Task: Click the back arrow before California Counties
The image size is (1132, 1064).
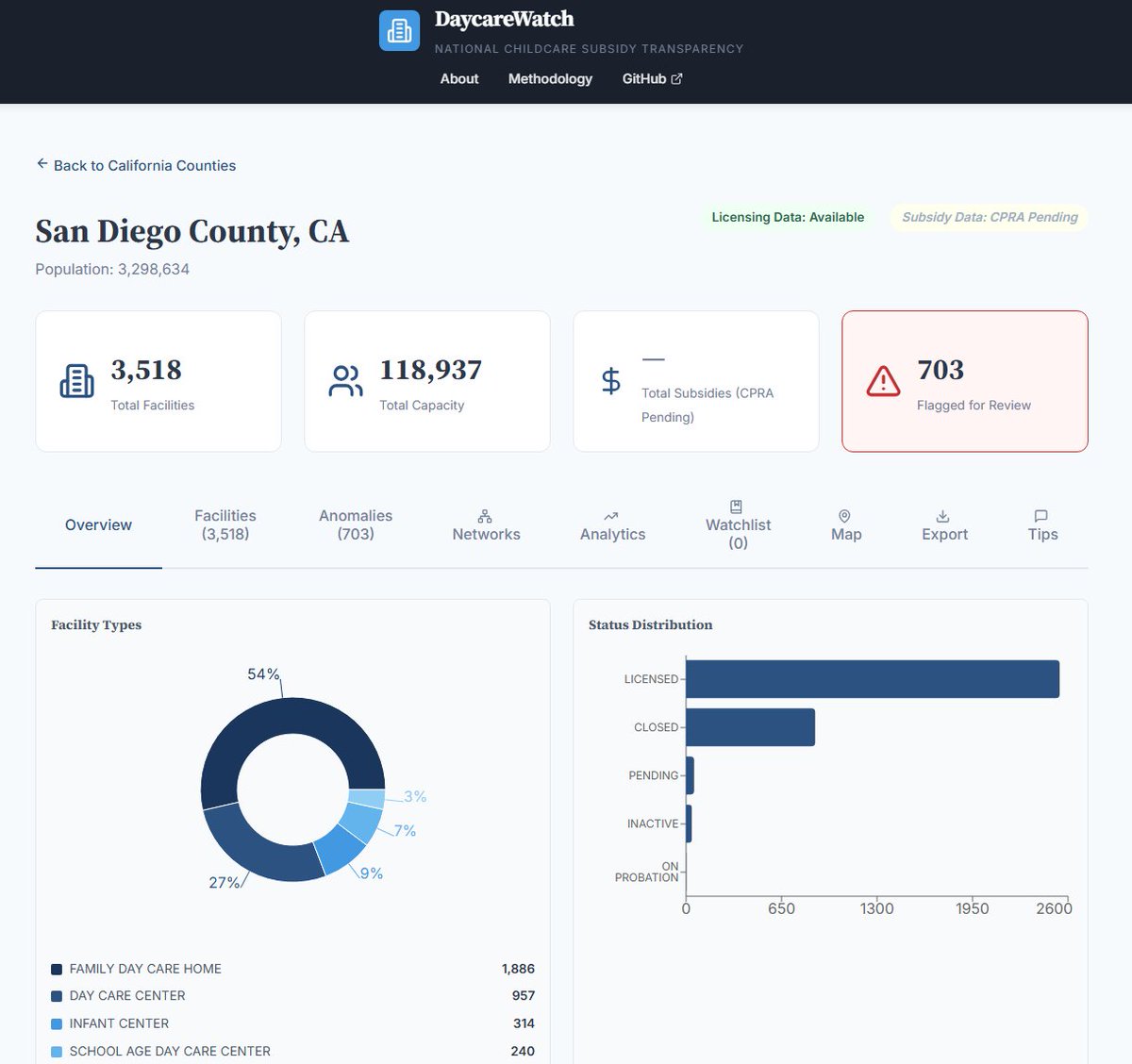Action: pos(42,163)
